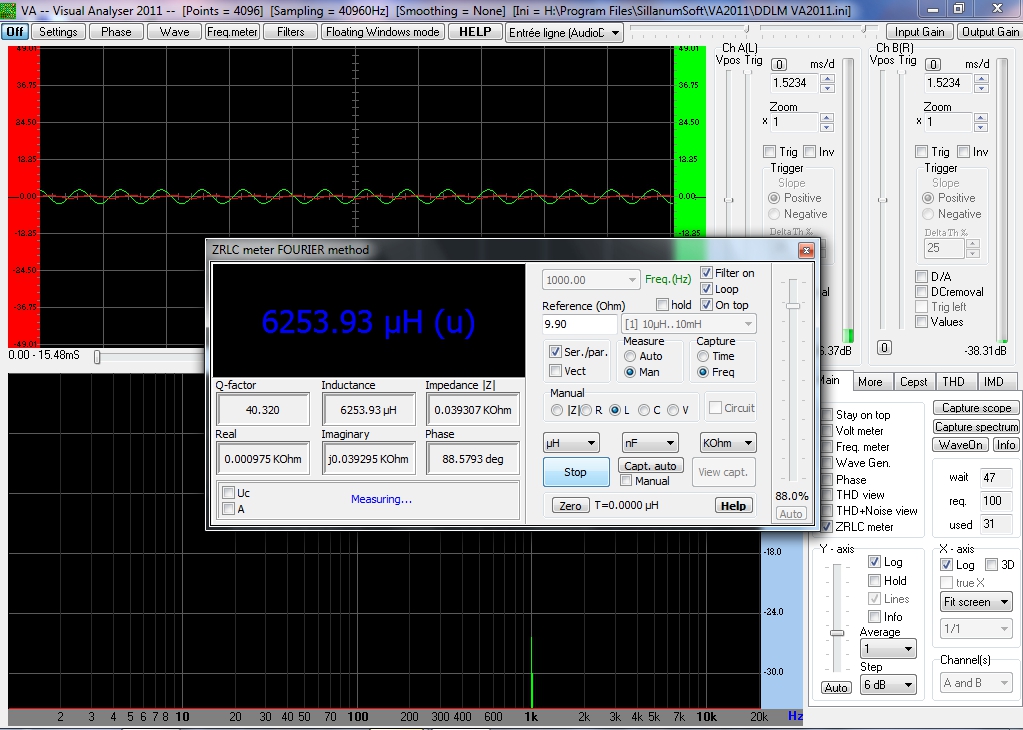
Task: Toggle the Loop checkbox in ZRLC meter
Action: point(706,289)
